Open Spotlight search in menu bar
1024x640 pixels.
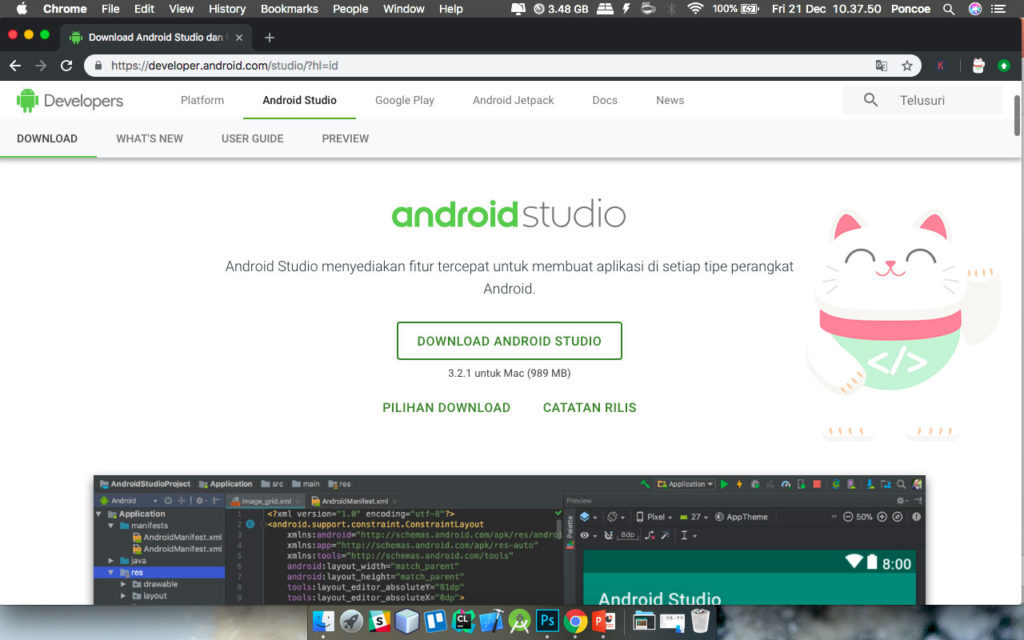(x=949, y=8)
